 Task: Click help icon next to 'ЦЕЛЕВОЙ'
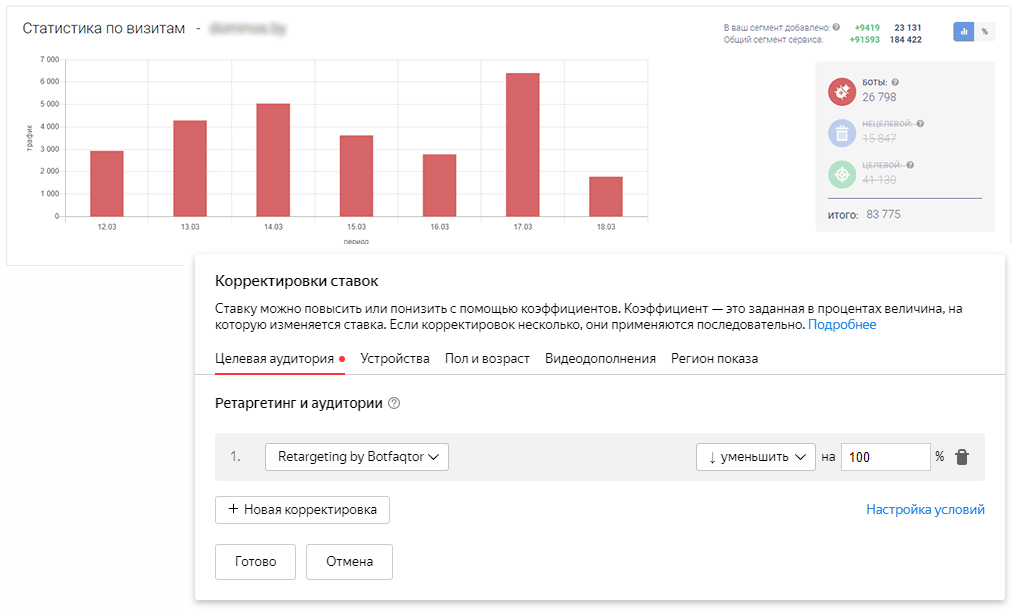point(911,165)
